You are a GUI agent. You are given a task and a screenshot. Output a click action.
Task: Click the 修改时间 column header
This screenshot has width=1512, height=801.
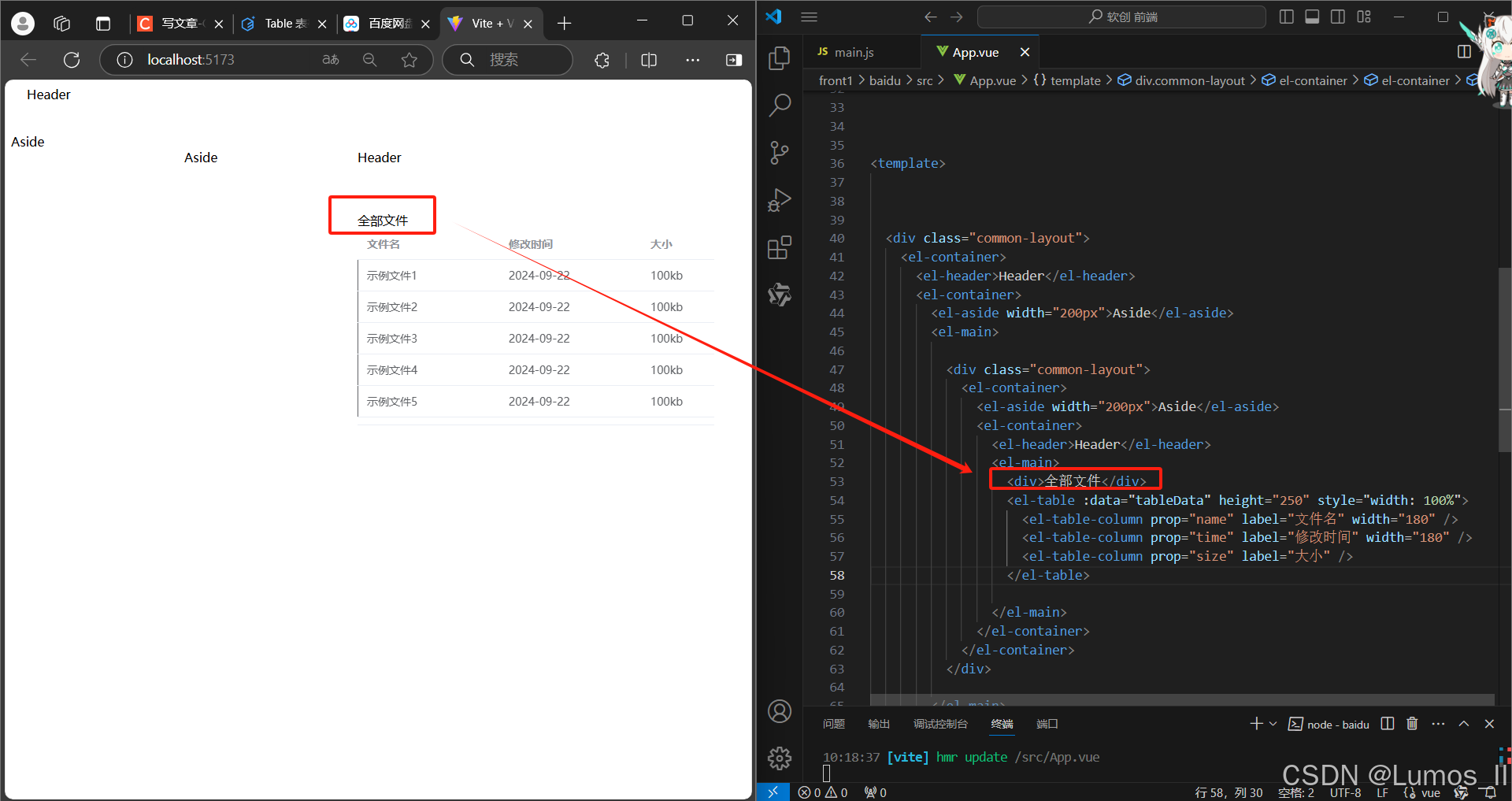[x=531, y=244]
